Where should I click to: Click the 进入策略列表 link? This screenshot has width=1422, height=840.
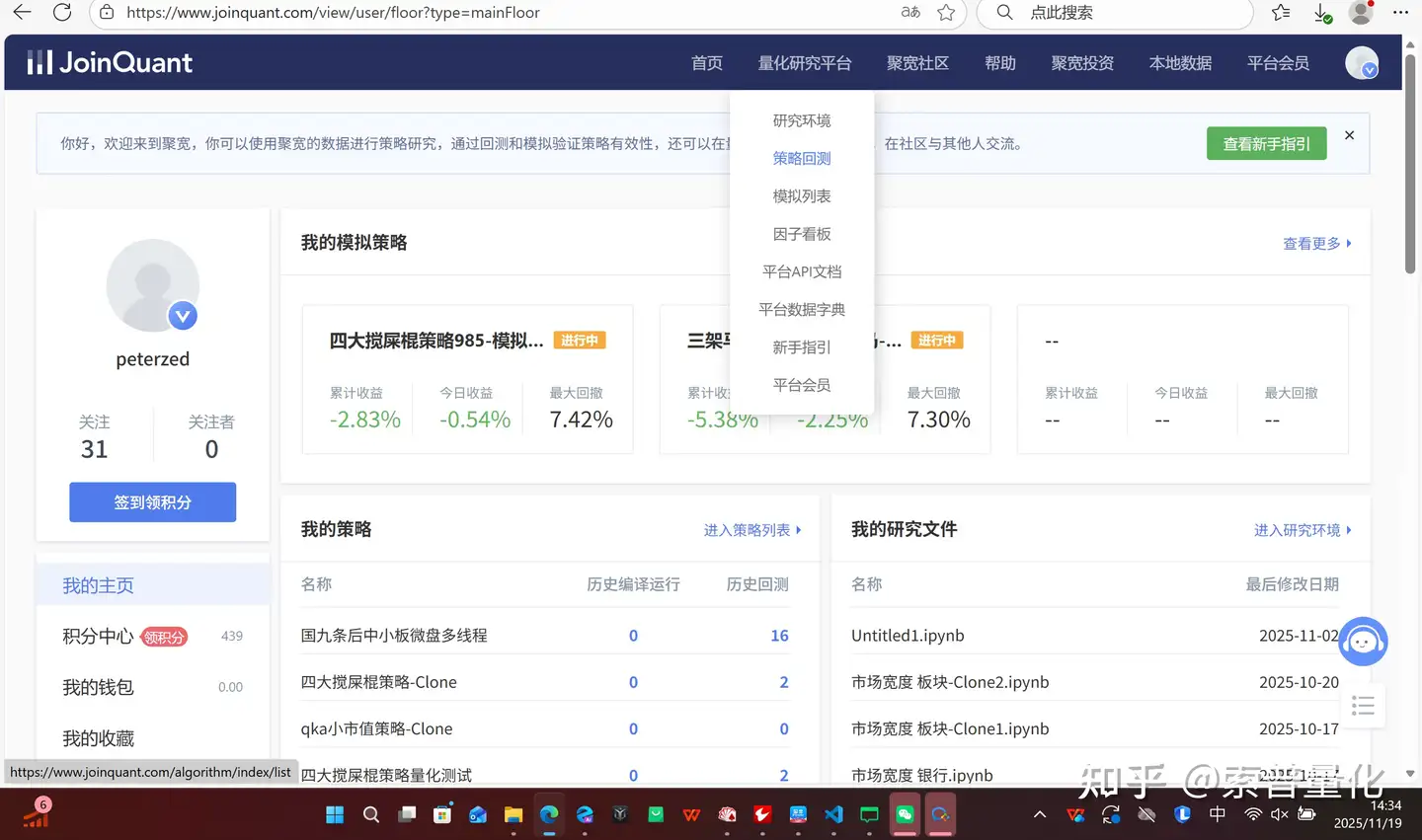(752, 530)
